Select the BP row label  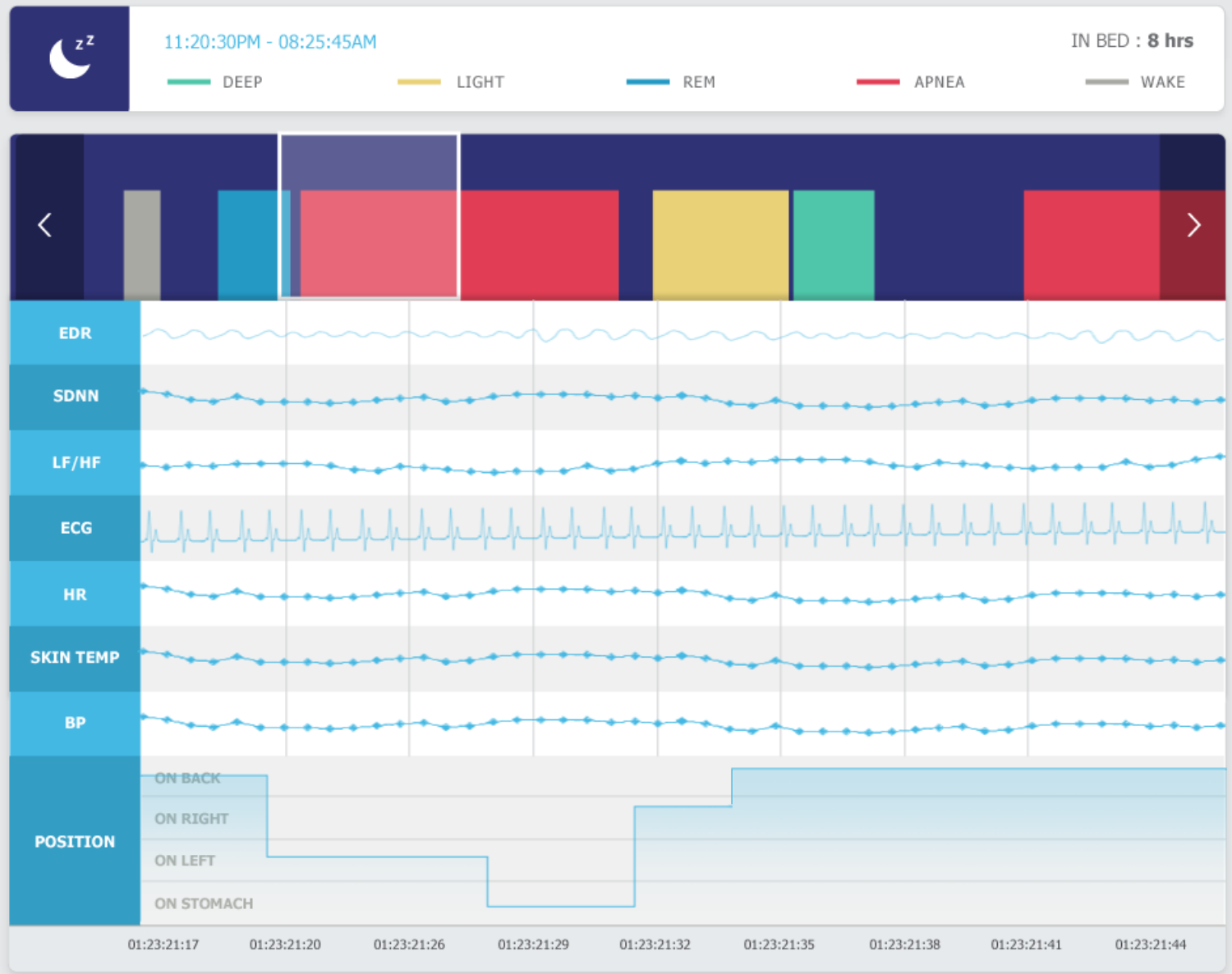pyautogui.click(x=75, y=724)
